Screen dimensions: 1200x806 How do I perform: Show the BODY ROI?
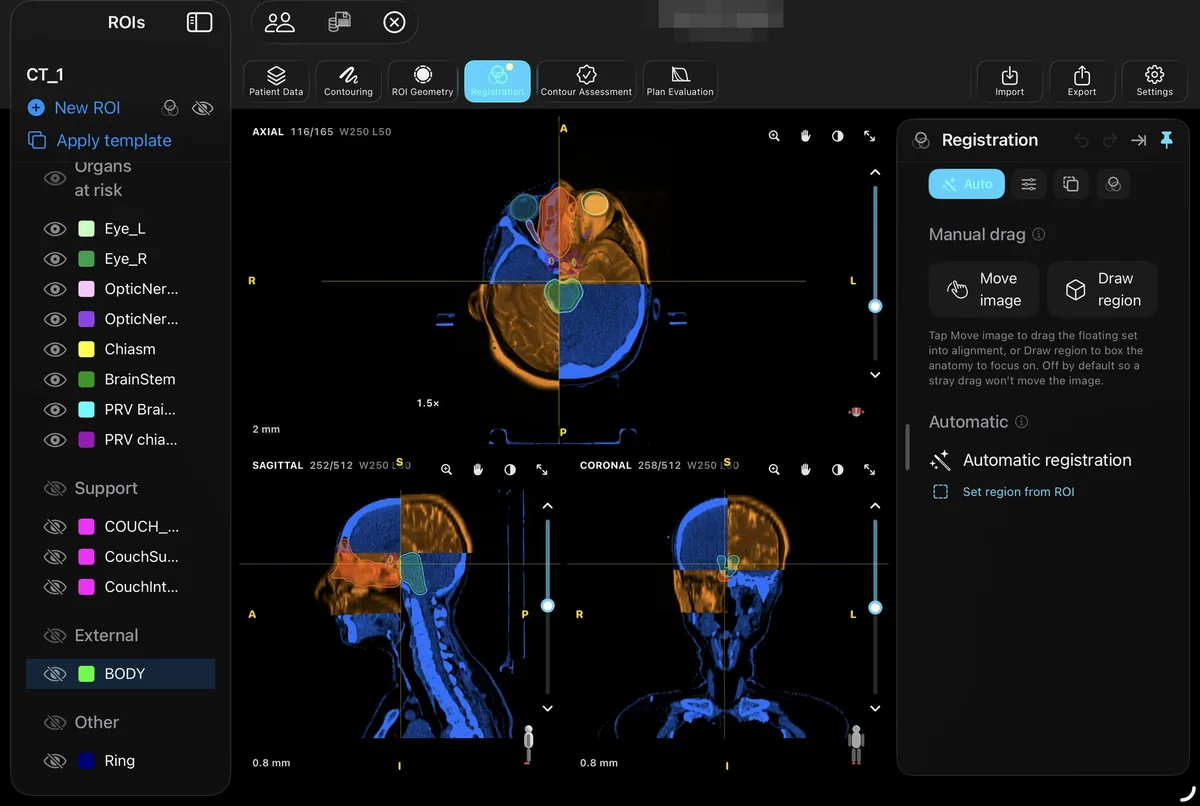pos(54,674)
